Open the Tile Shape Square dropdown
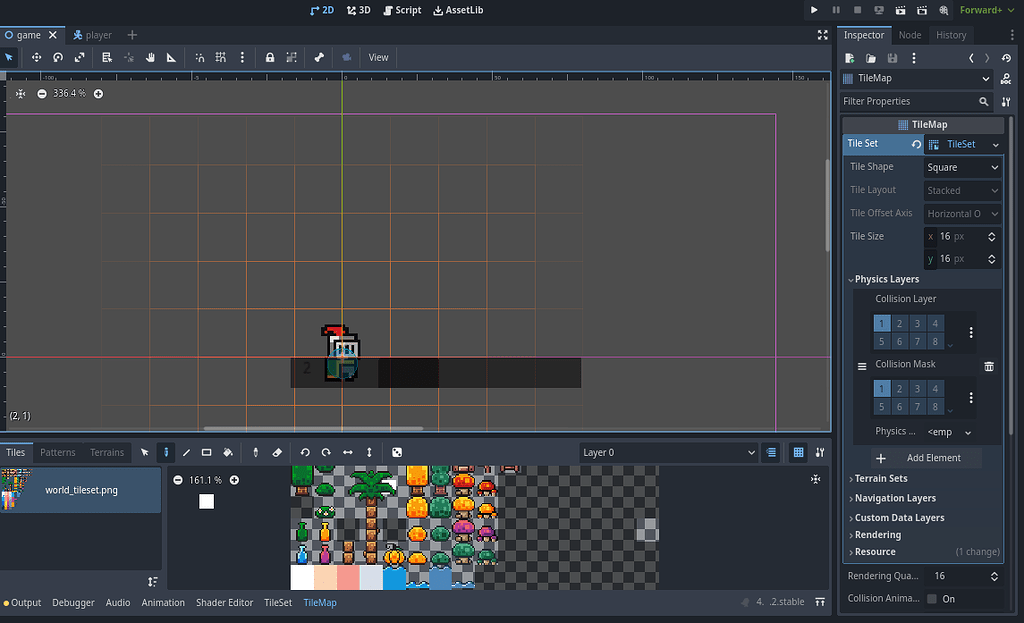This screenshot has height=623, width=1024. tap(963, 167)
